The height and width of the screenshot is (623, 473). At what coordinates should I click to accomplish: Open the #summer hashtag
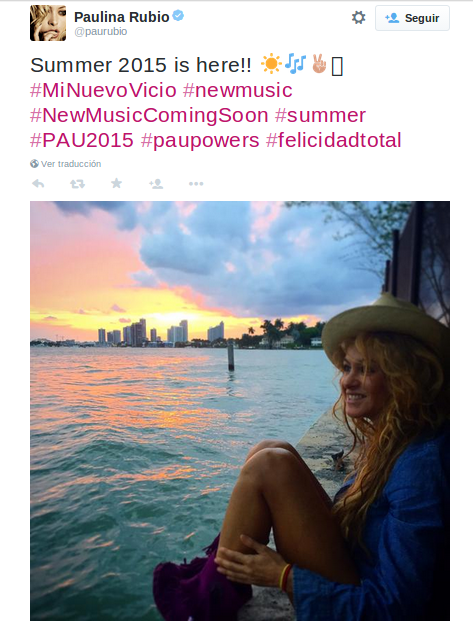(x=320, y=115)
